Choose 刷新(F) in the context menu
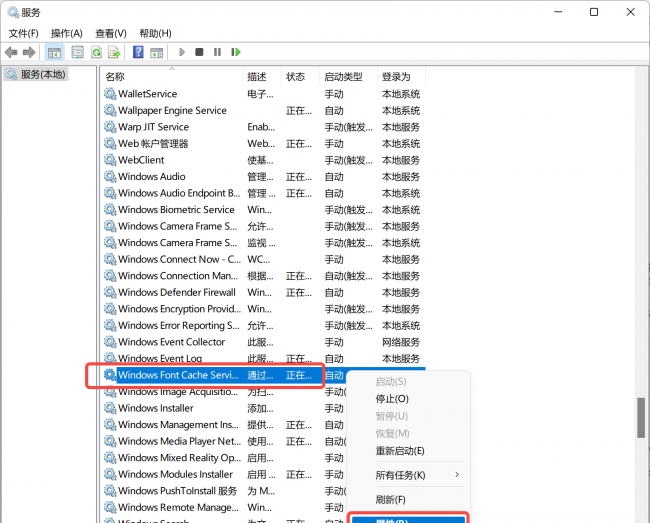 tap(409, 499)
